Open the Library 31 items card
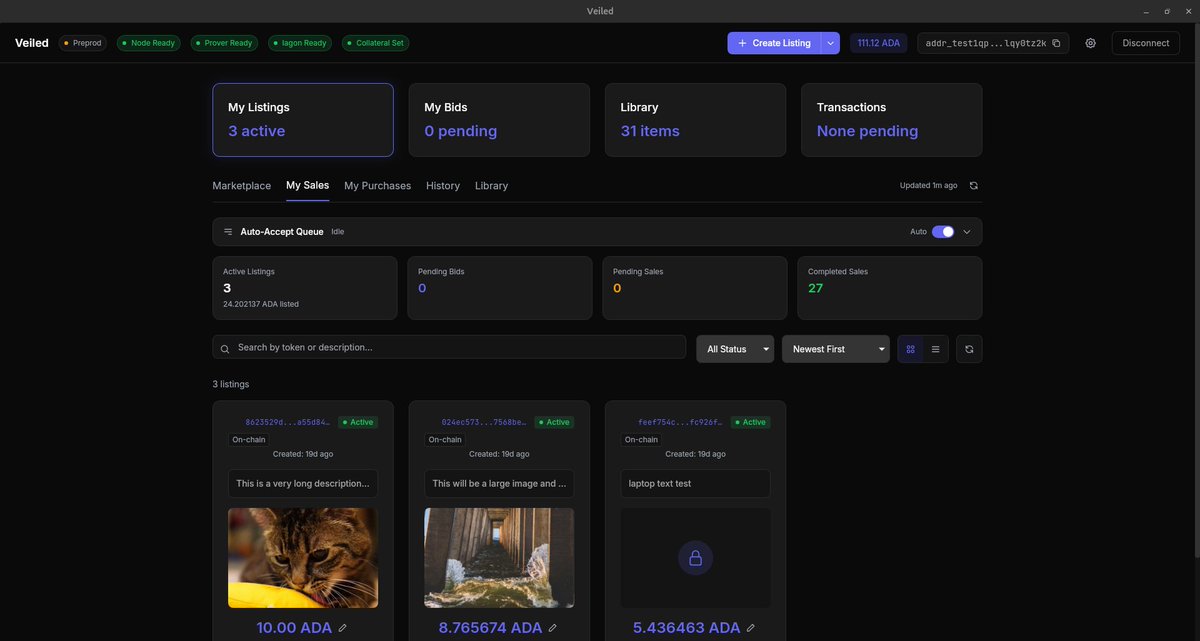 [x=695, y=120]
